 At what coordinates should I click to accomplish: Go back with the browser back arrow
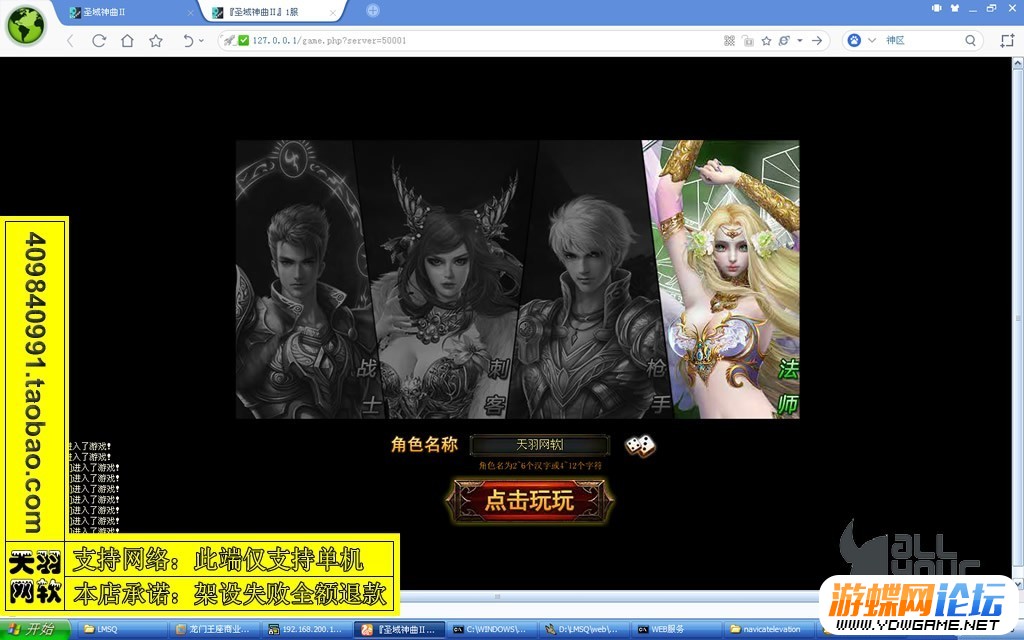click(71, 40)
